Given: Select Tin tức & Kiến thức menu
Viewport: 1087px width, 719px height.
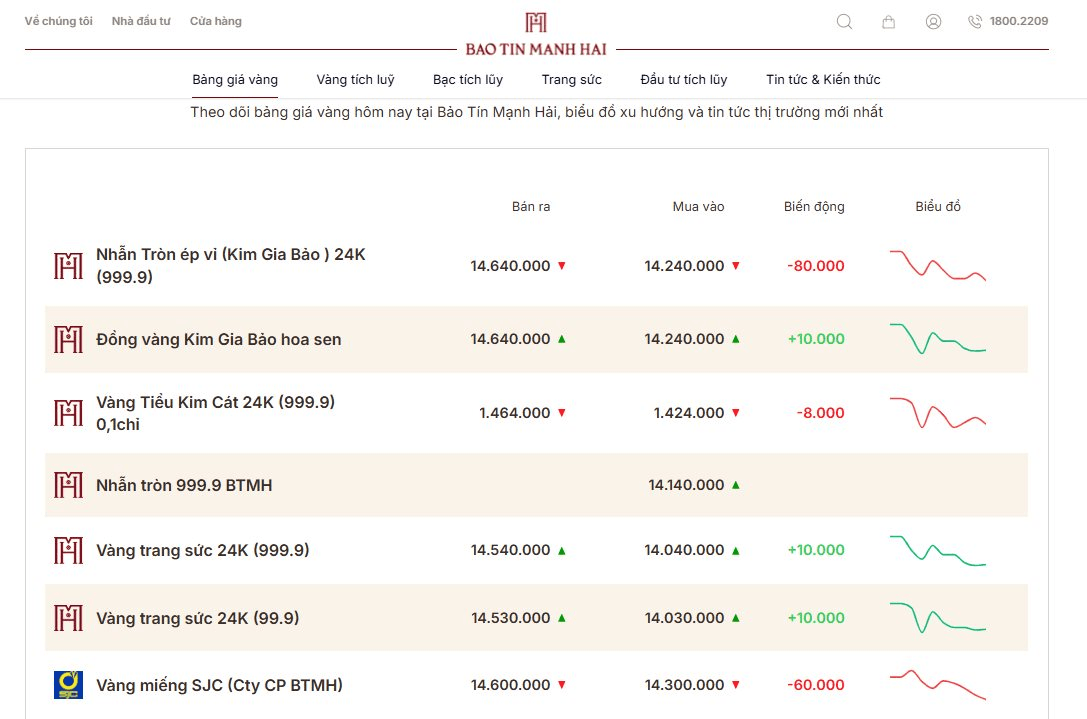Looking at the screenshot, I should pos(823,80).
